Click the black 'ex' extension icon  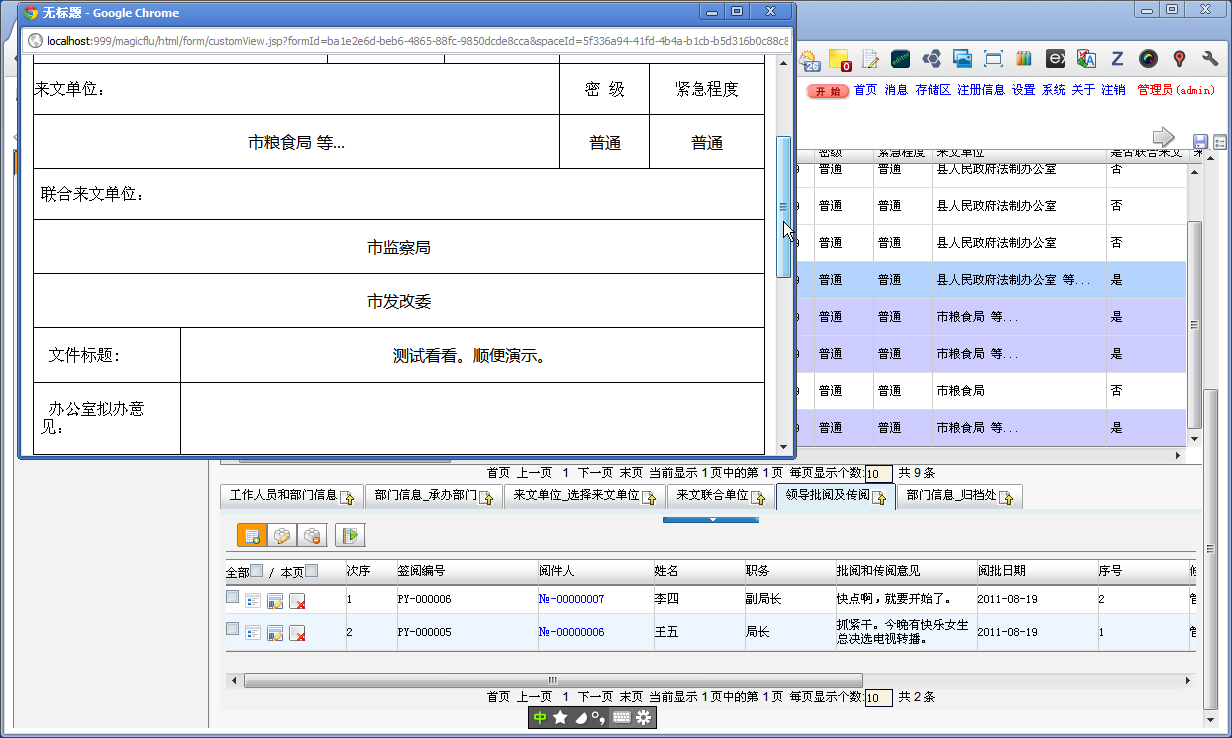[1055, 59]
